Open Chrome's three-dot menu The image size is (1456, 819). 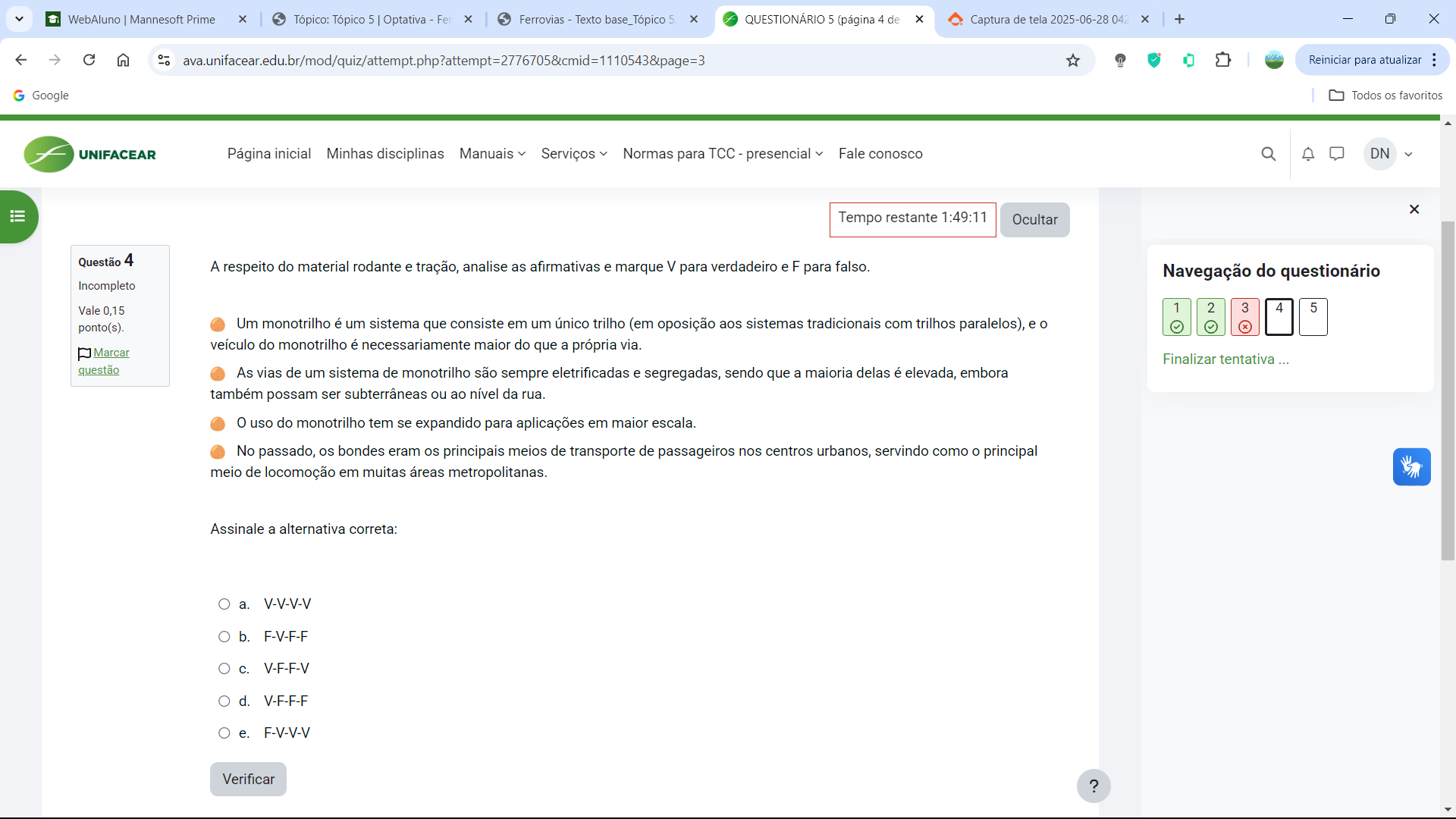click(x=1435, y=60)
